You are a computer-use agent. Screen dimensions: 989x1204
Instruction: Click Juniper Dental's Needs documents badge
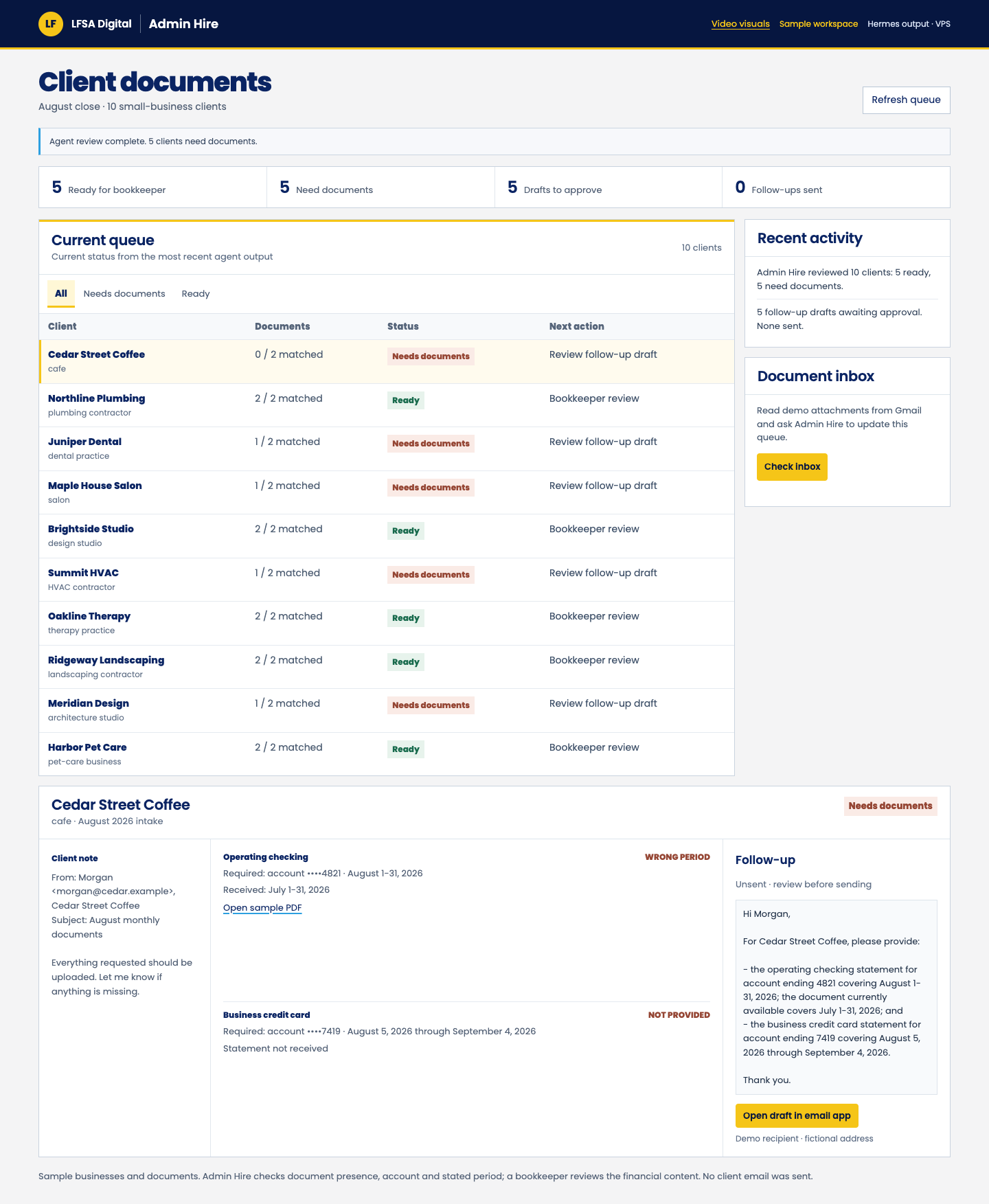[431, 444]
